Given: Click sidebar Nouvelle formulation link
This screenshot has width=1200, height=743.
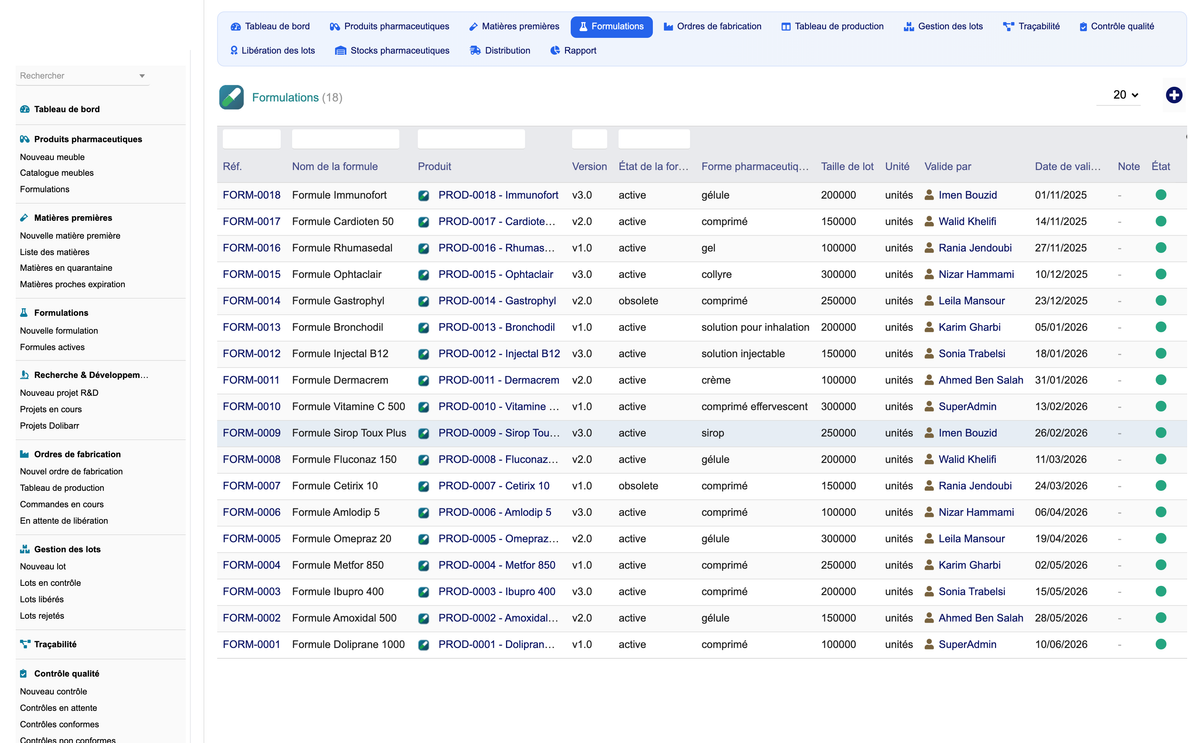Looking at the screenshot, I should coord(59,331).
